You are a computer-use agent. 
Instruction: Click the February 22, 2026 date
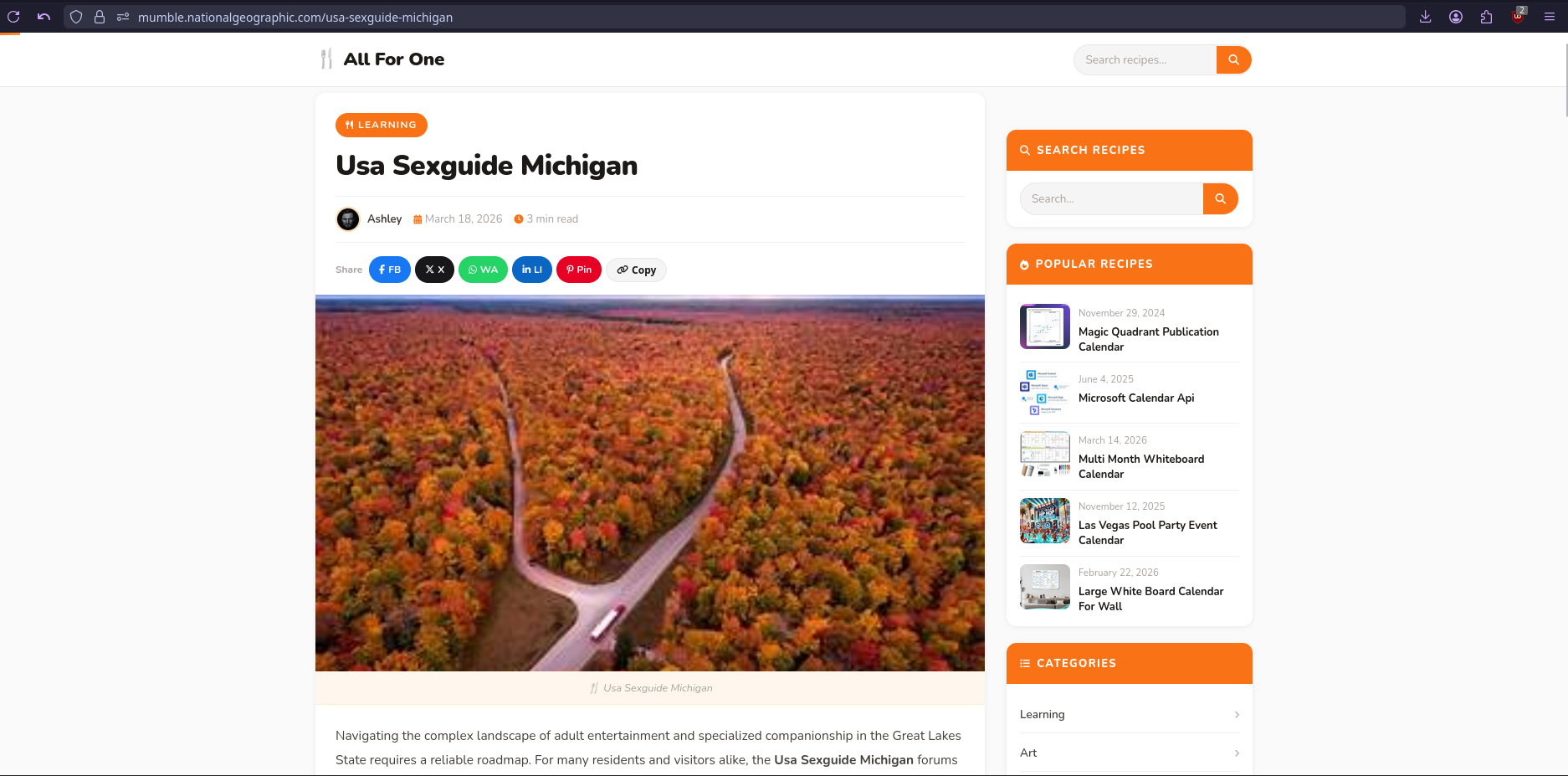pos(1119,573)
